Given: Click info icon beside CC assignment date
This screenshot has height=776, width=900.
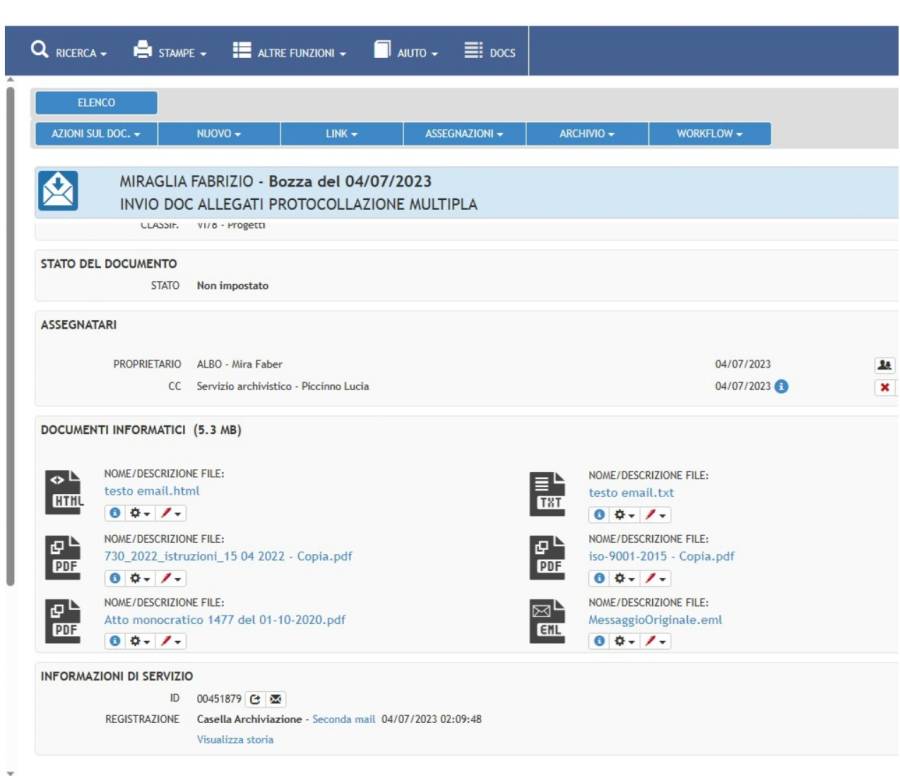Looking at the screenshot, I should point(782,386).
